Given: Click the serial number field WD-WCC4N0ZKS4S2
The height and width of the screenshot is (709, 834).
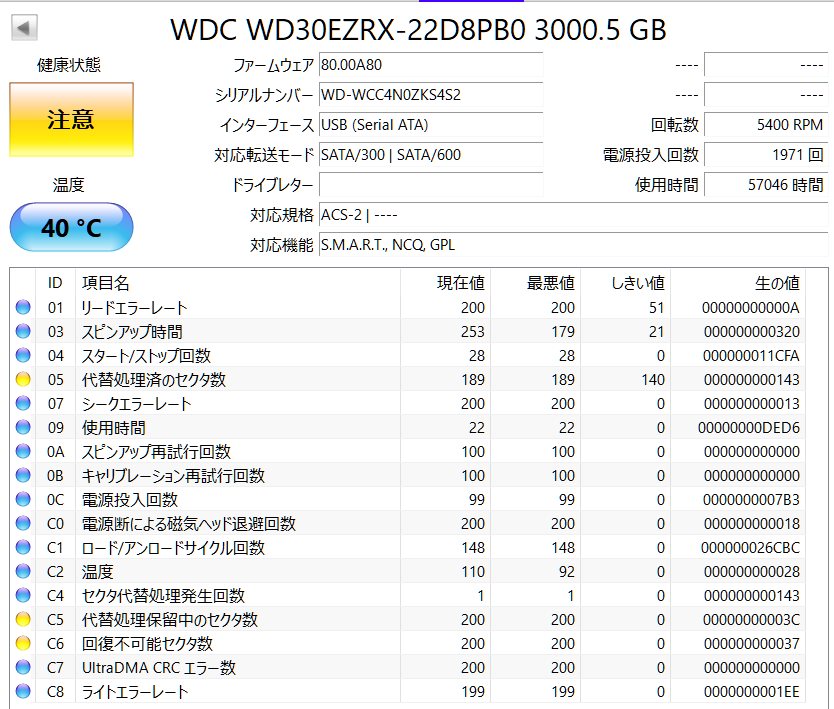Looking at the screenshot, I should [431, 95].
